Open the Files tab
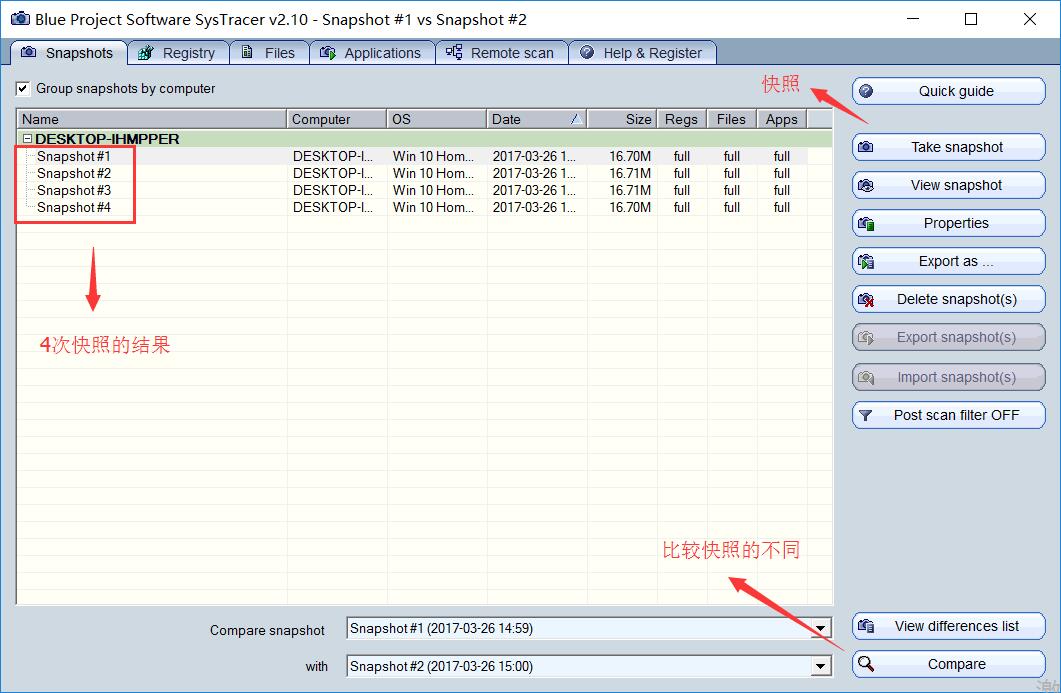The height and width of the screenshot is (693, 1061). point(269,53)
